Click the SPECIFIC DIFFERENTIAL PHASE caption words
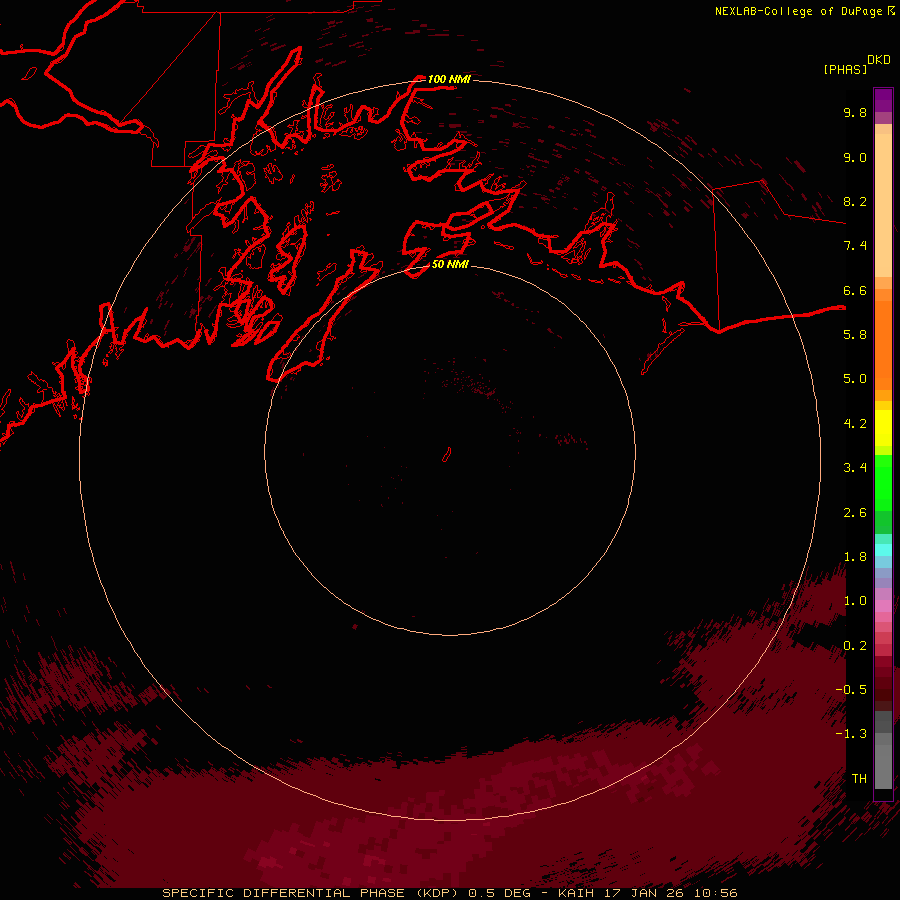 click(x=284, y=893)
